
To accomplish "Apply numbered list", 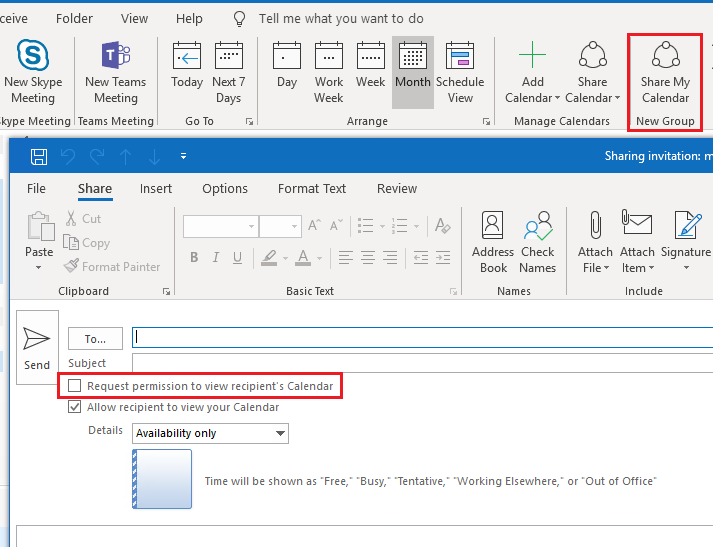I will (400, 226).
